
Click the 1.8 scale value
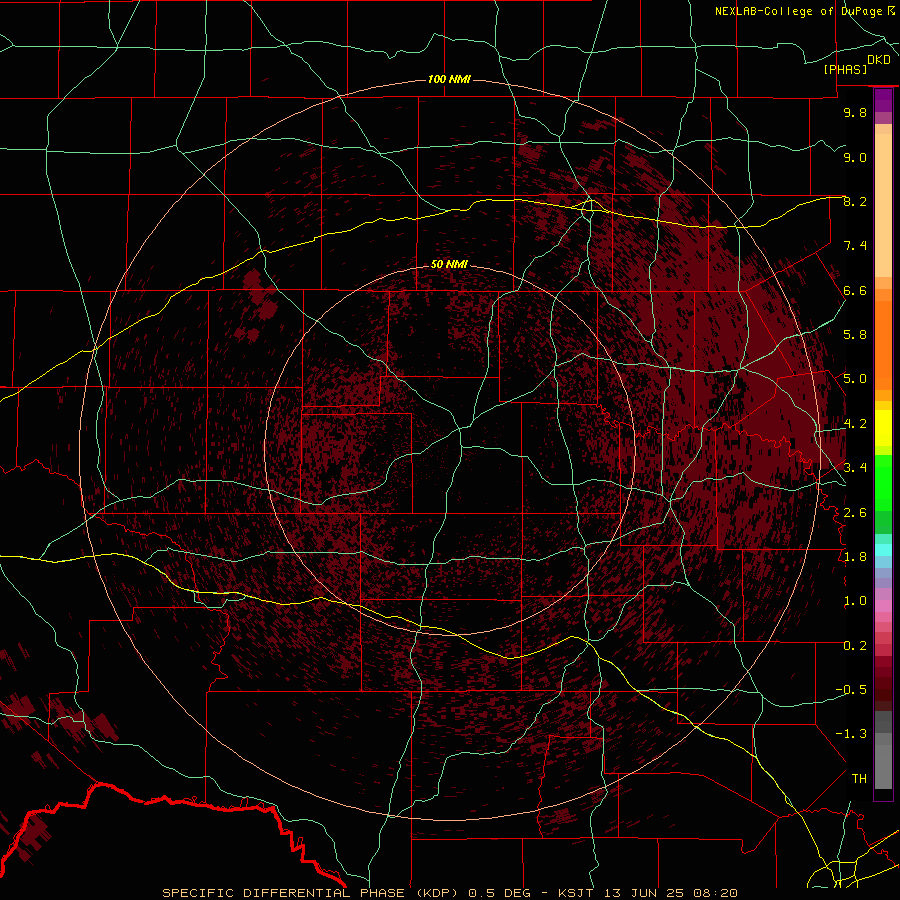tap(855, 557)
